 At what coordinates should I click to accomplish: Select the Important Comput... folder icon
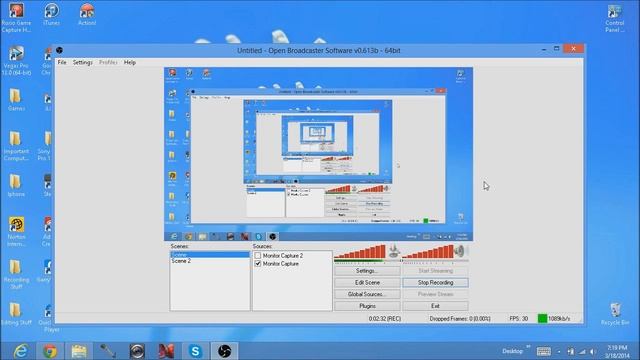[x=16, y=146]
